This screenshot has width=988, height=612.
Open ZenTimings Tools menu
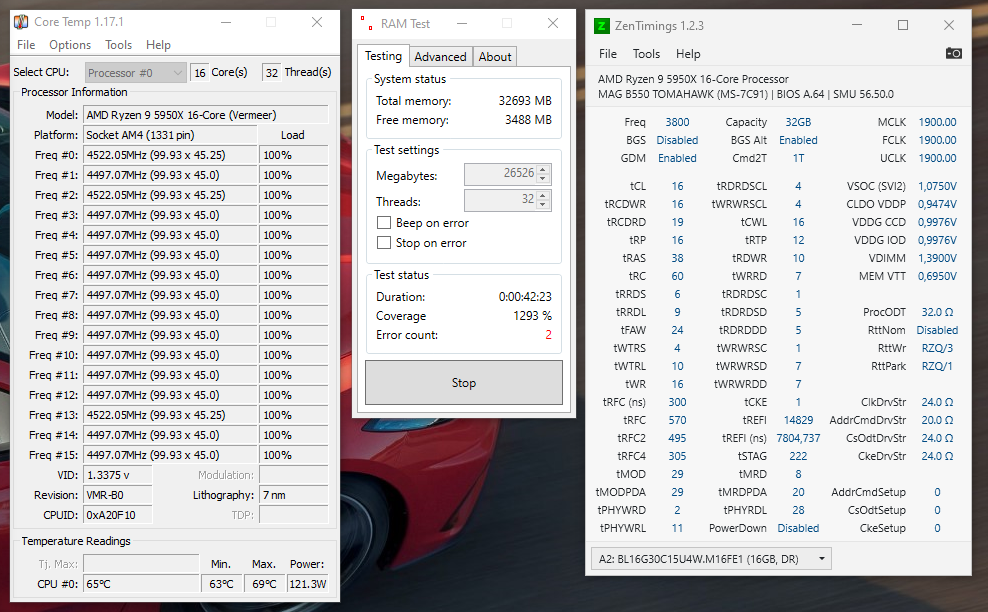pos(646,54)
